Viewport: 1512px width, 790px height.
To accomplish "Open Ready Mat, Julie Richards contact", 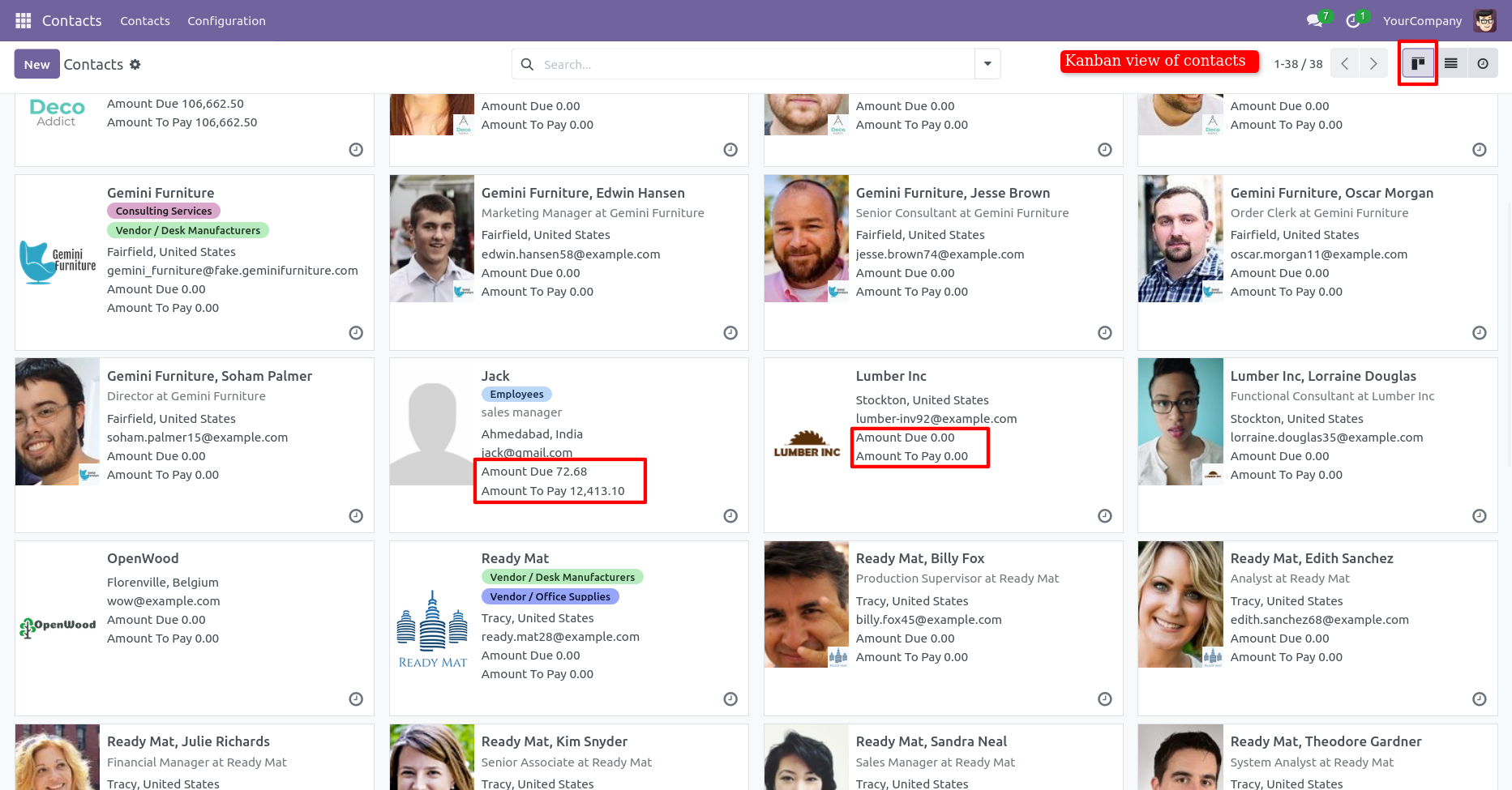I will pyautogui.click(x=188, y=741).
